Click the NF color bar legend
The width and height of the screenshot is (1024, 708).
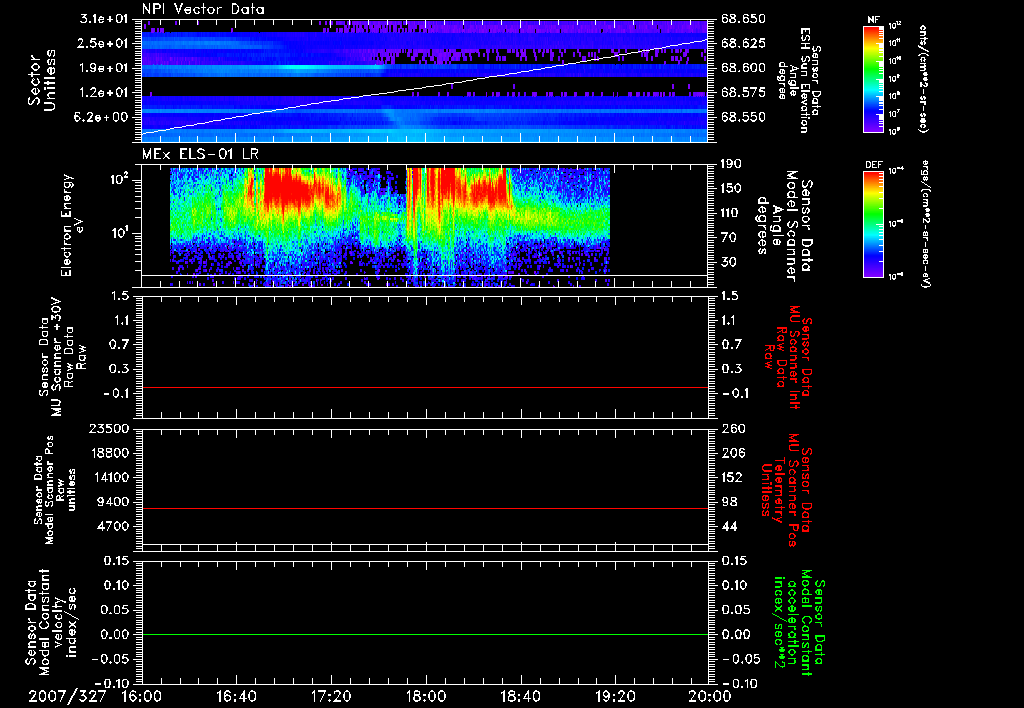click(873, 78)
